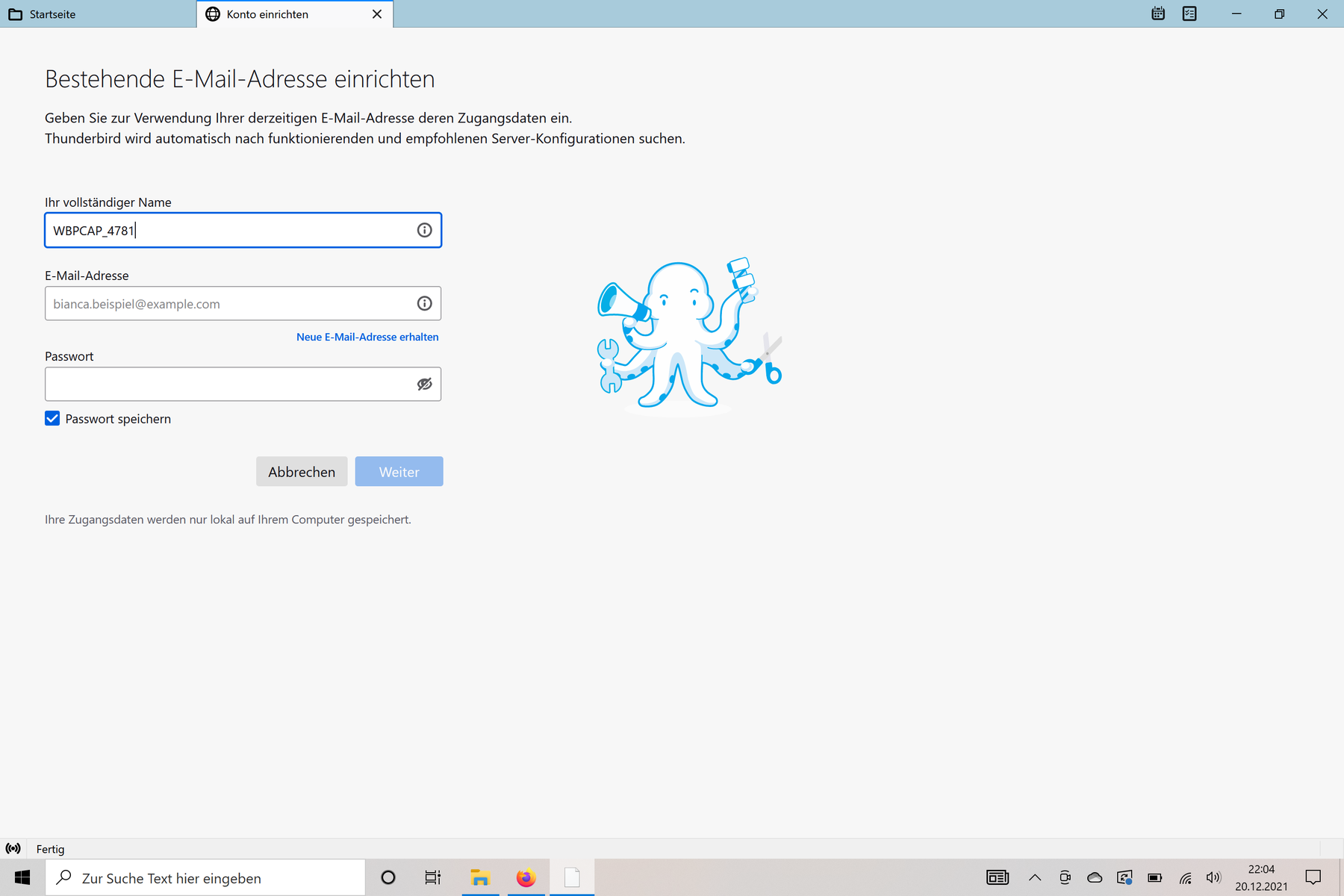Uncheck the Passwort speichern checkbox

(x=52, y=418)
